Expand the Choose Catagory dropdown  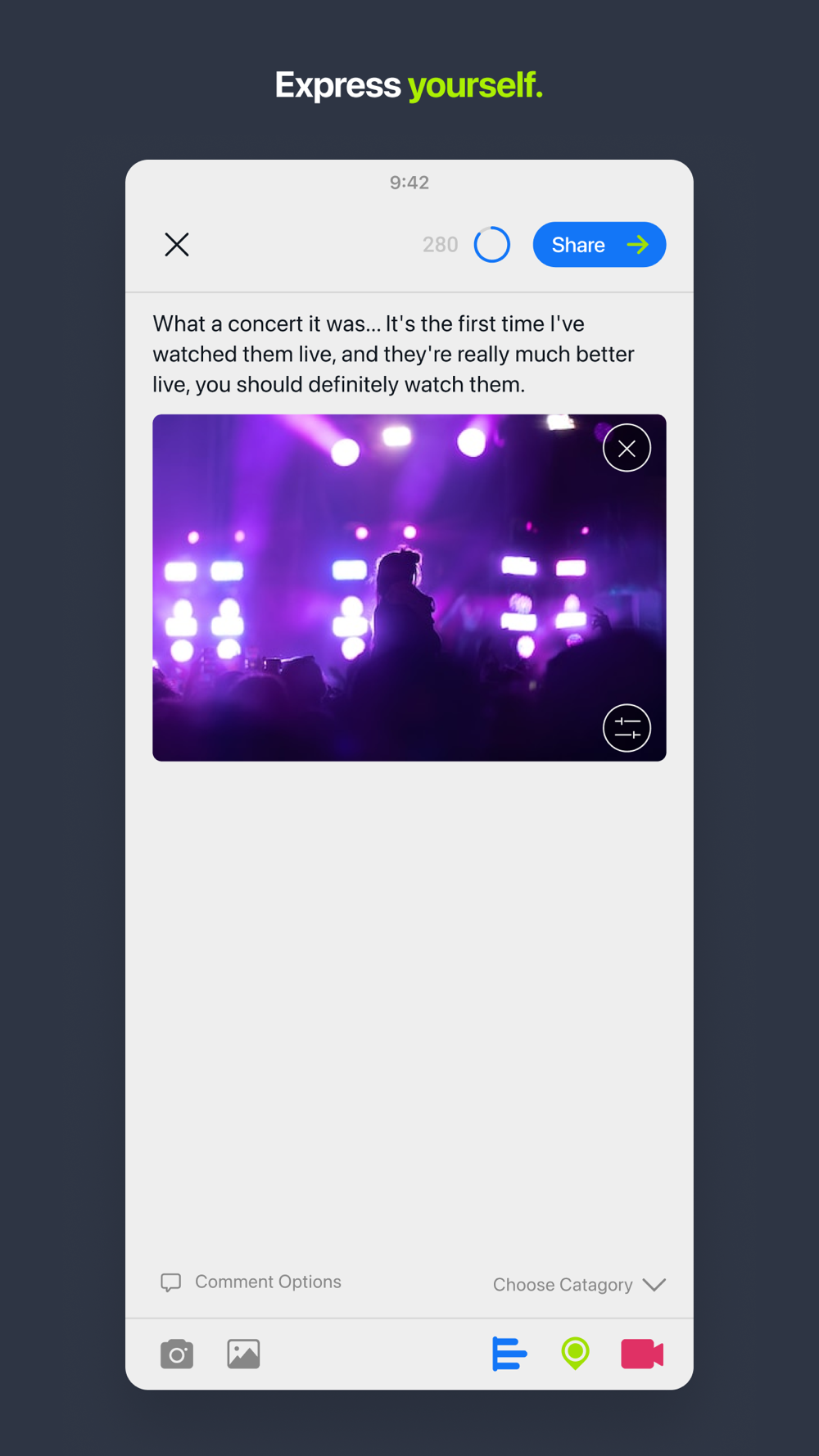click(x=579, y=1284)
